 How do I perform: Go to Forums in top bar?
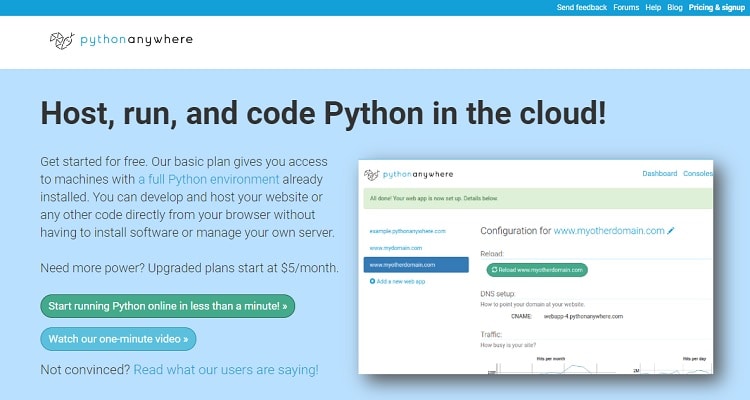[626, 7]
